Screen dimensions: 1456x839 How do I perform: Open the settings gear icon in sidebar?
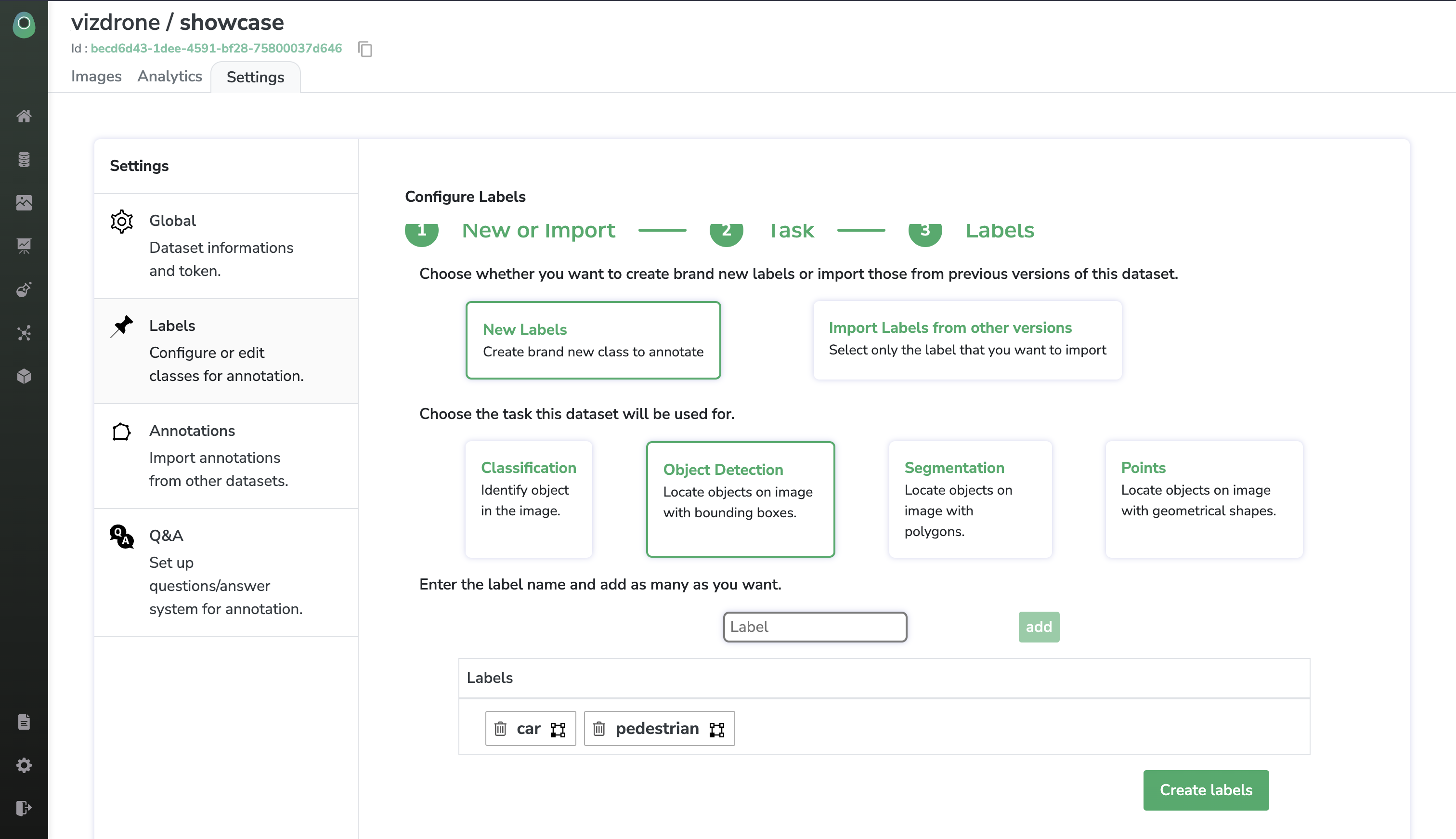coord(24,765)
